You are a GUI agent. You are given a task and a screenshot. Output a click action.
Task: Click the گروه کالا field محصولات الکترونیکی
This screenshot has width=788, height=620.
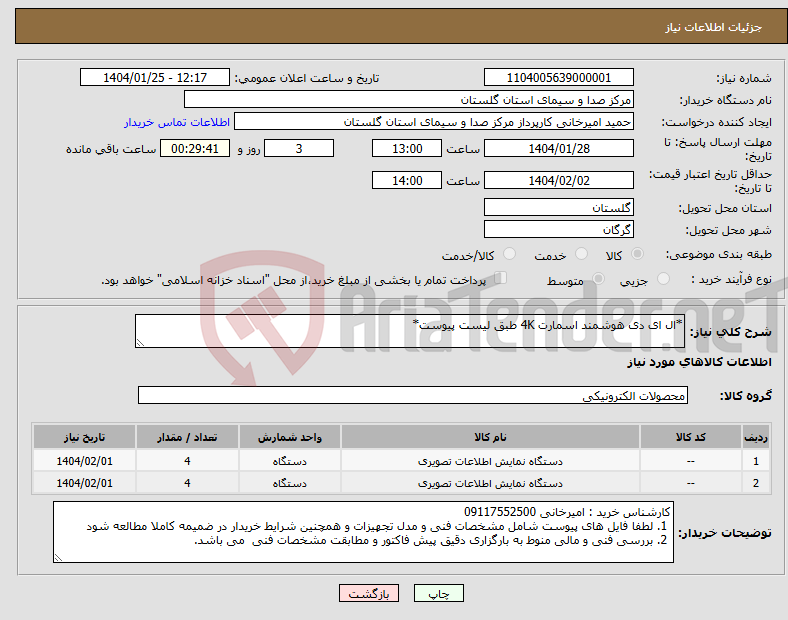[x=413, y=395]
